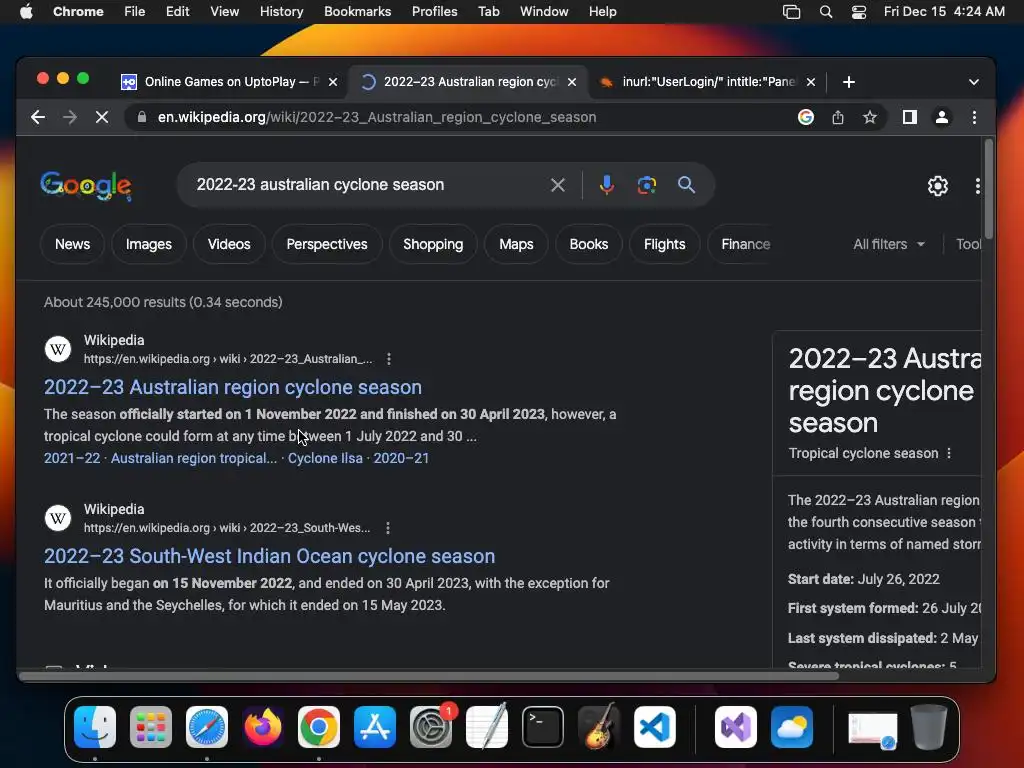Open the Trash in the dock
Image resolution: width=1024 pixels, height=768 pixels.
pyautogui.click(x=929, y=727)
